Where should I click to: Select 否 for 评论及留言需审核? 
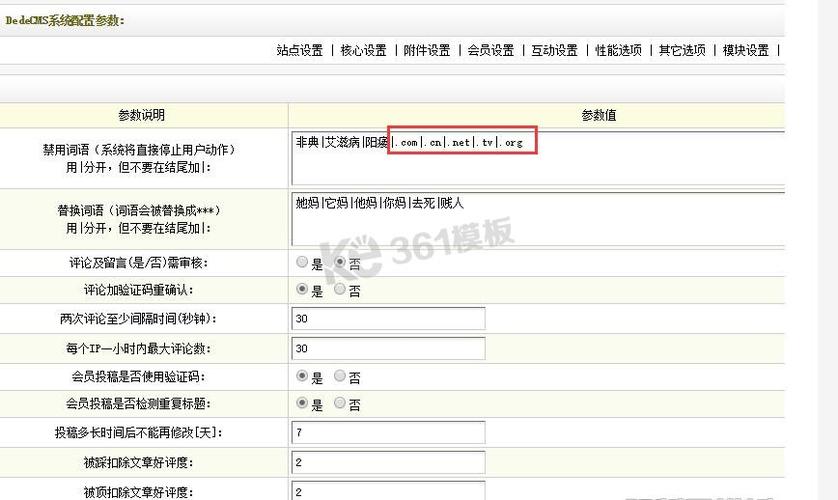(340, 262)
